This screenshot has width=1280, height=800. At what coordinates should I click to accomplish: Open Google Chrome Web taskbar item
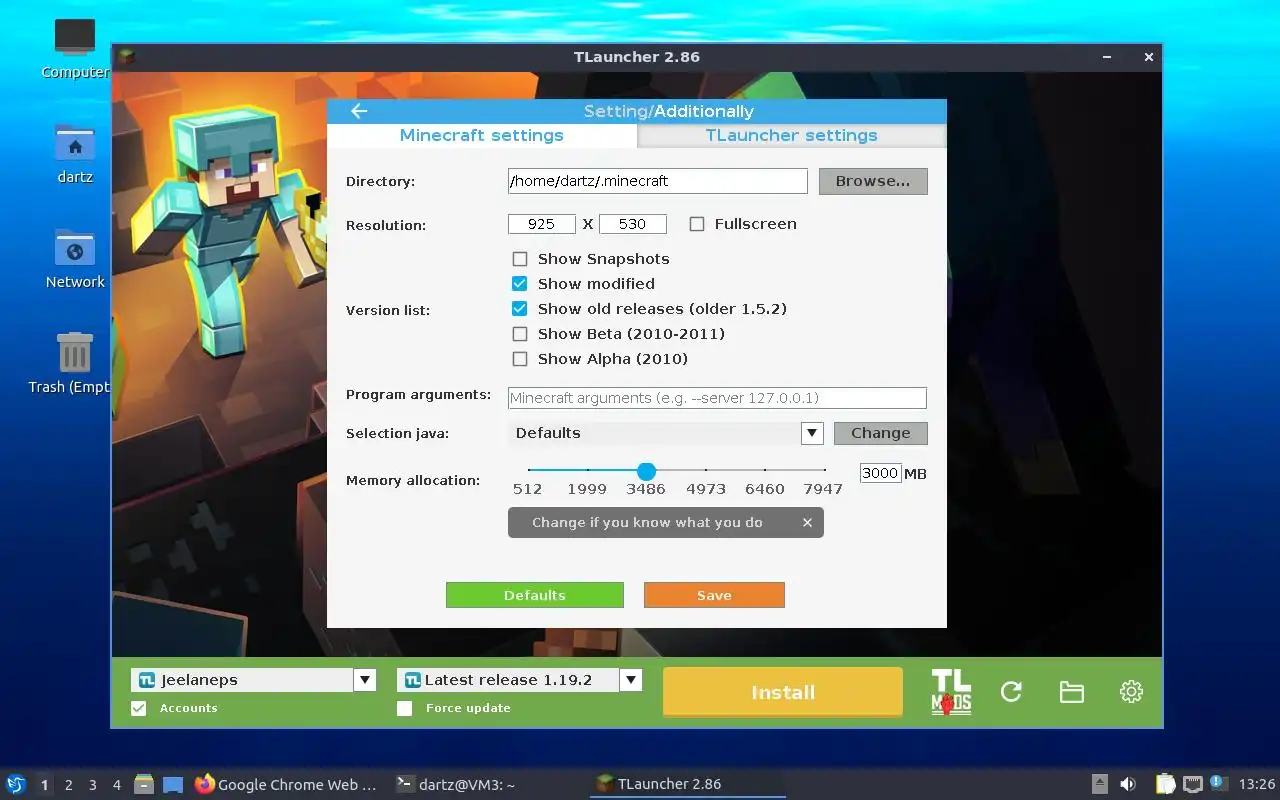pyautogui.click(x=287, y=784)
